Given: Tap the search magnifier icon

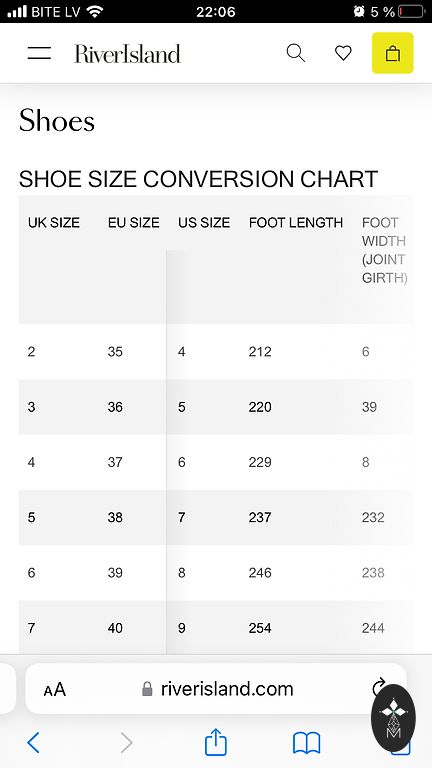Looking at the screenshot, I should (x=295, y=53).
